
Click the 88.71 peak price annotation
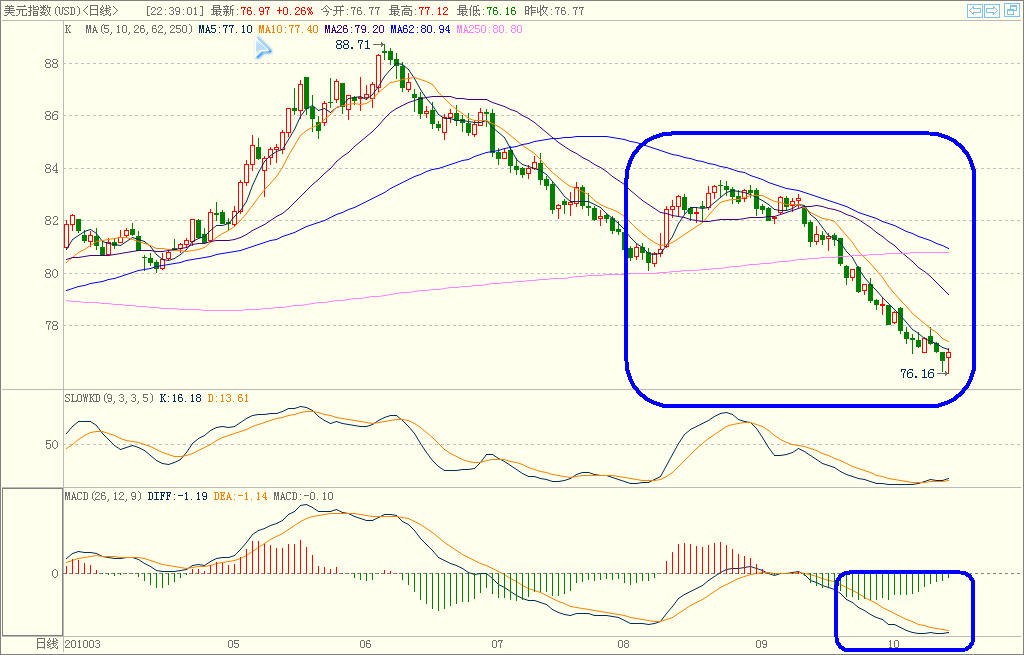pyautogui.click(x=353, y=45)
